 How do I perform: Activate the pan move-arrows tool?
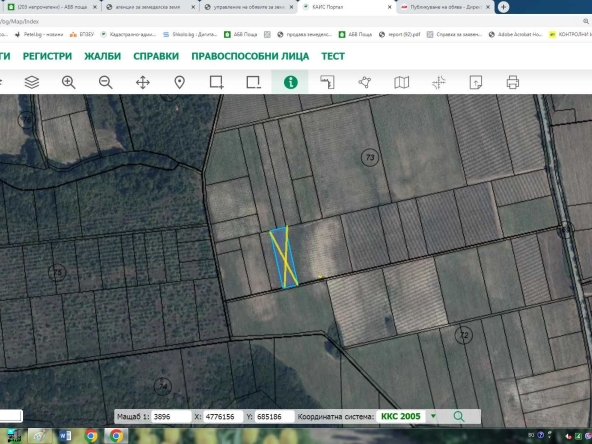143,82
